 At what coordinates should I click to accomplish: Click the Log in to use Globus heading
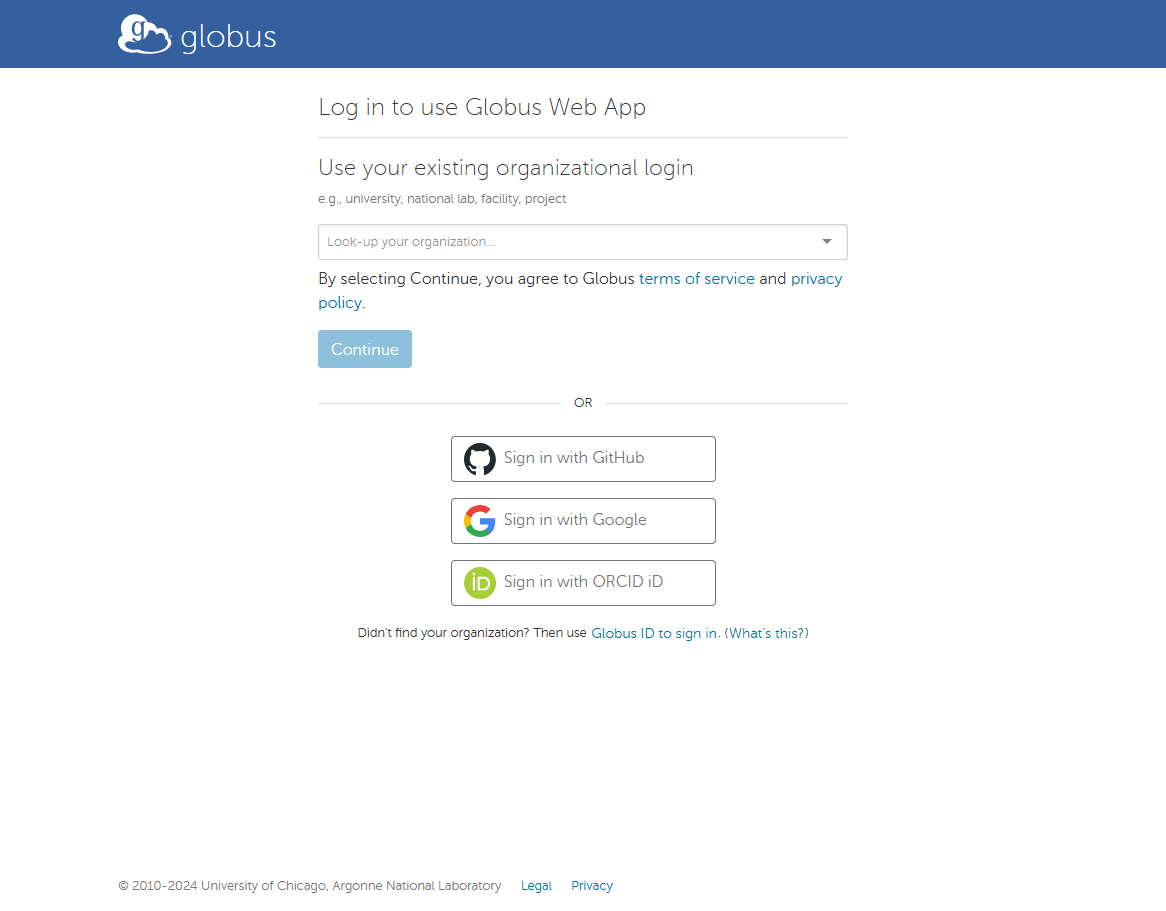click(x=482, y=107)
